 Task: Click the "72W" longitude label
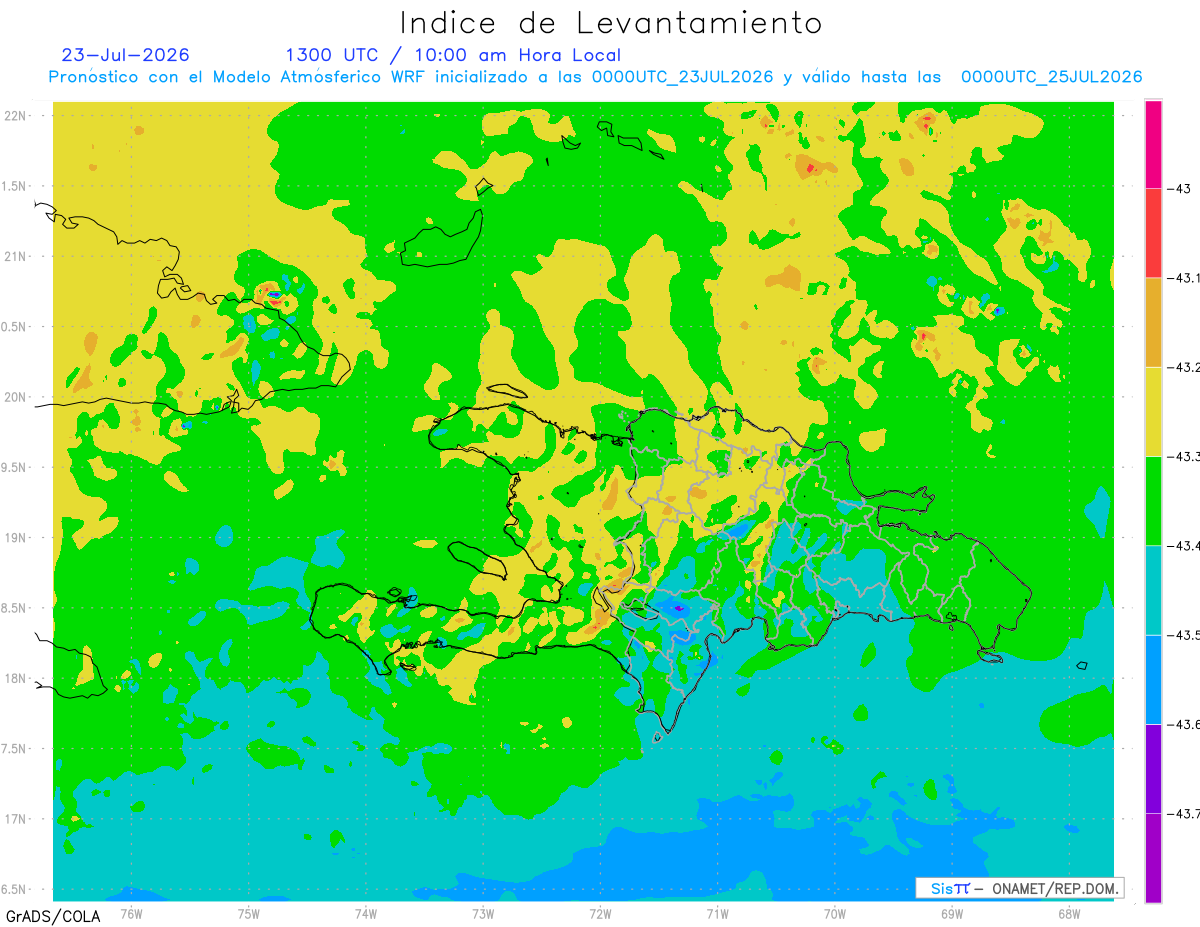click(600, 913)
